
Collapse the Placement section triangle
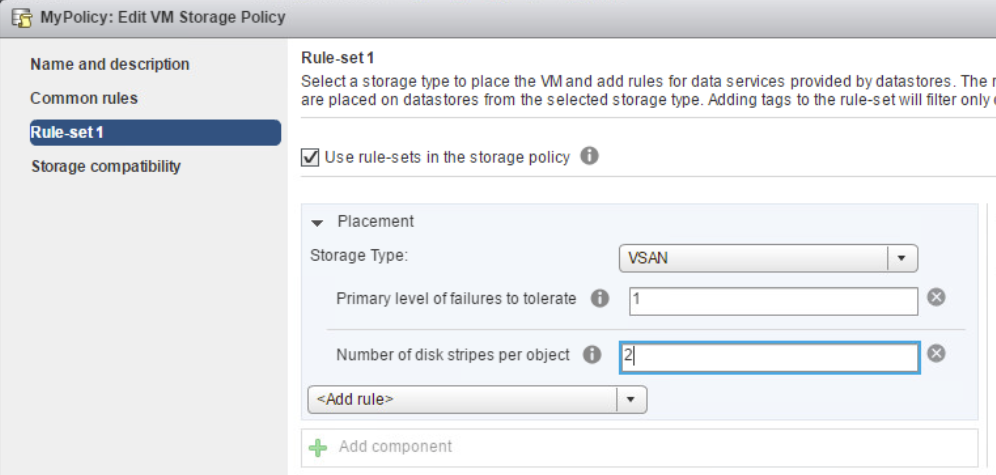318,223
